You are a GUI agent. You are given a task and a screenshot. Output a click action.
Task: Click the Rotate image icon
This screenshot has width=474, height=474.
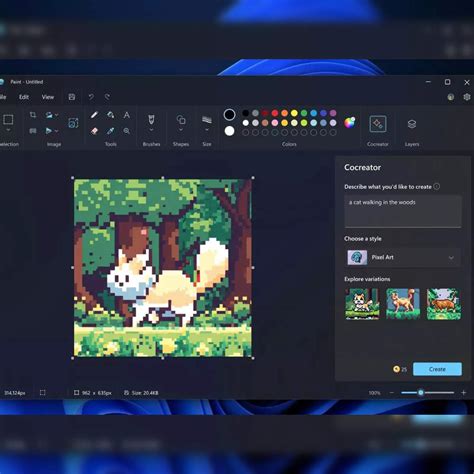click(49, 115)
